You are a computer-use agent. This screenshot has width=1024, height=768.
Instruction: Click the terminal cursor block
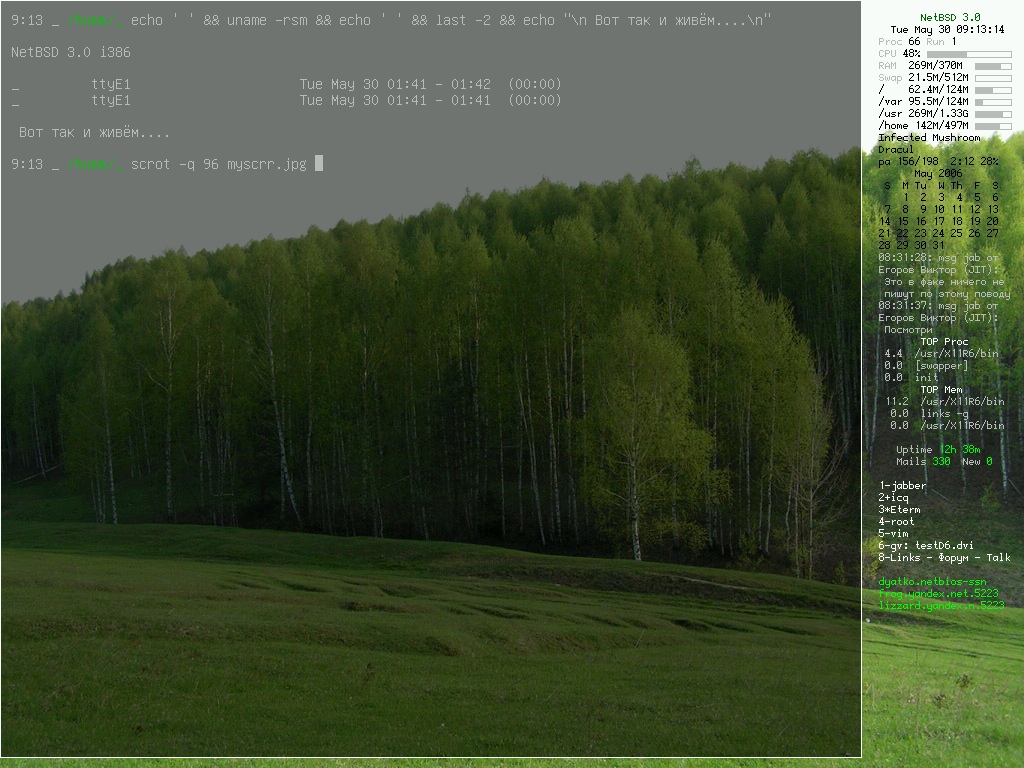[319, 163]
